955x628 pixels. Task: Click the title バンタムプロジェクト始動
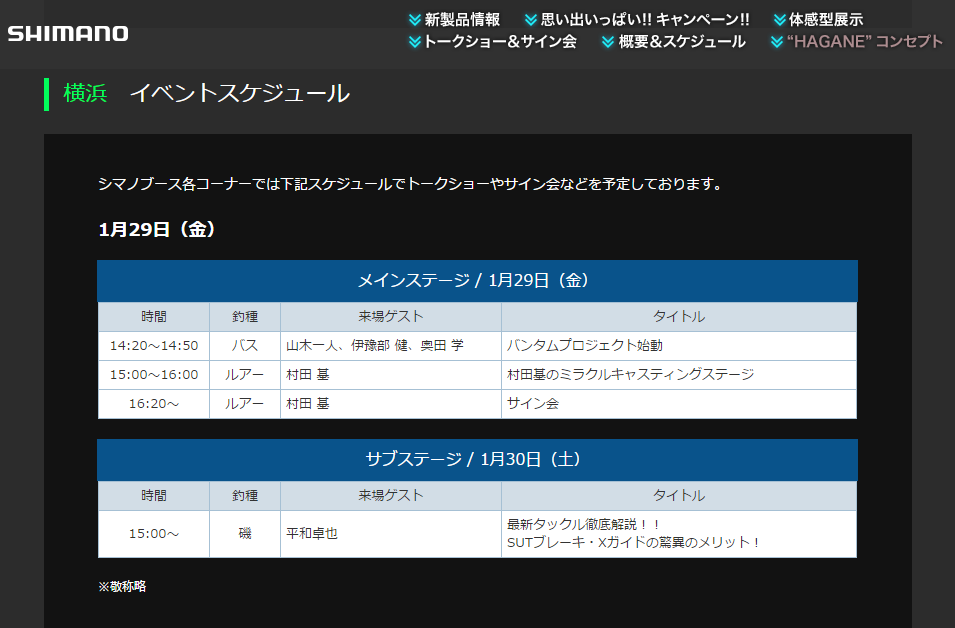pos(585,346)
